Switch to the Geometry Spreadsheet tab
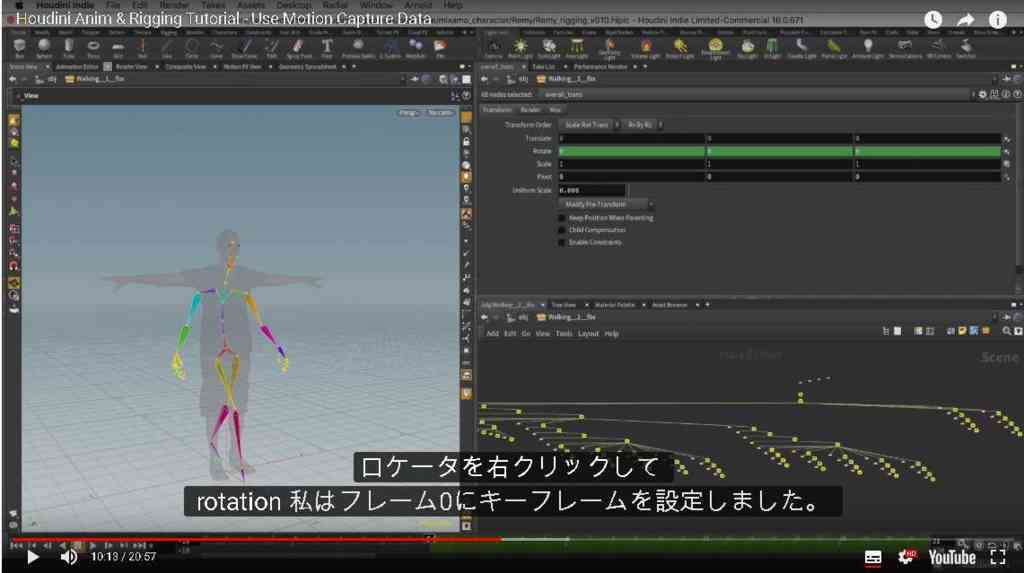 (x=307, y=67)
